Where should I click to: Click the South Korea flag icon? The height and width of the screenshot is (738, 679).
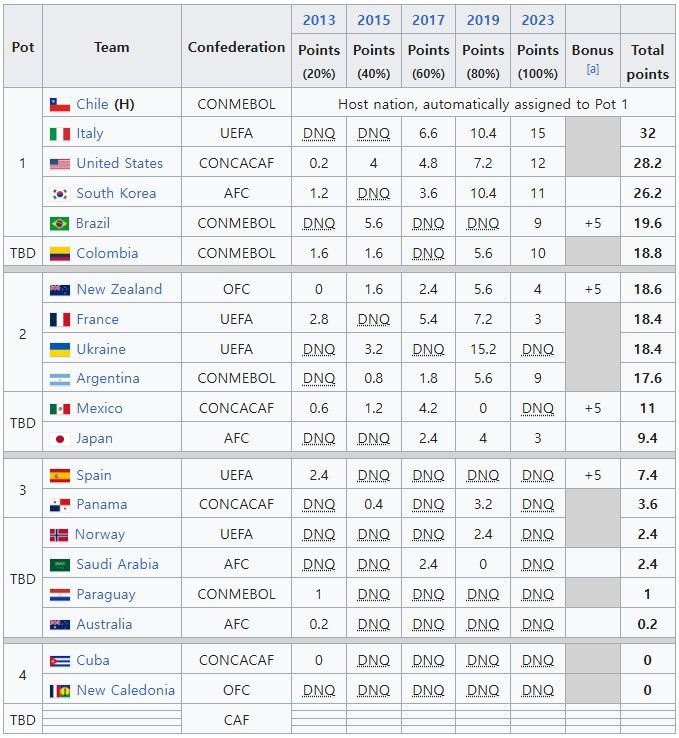(59, 194)
